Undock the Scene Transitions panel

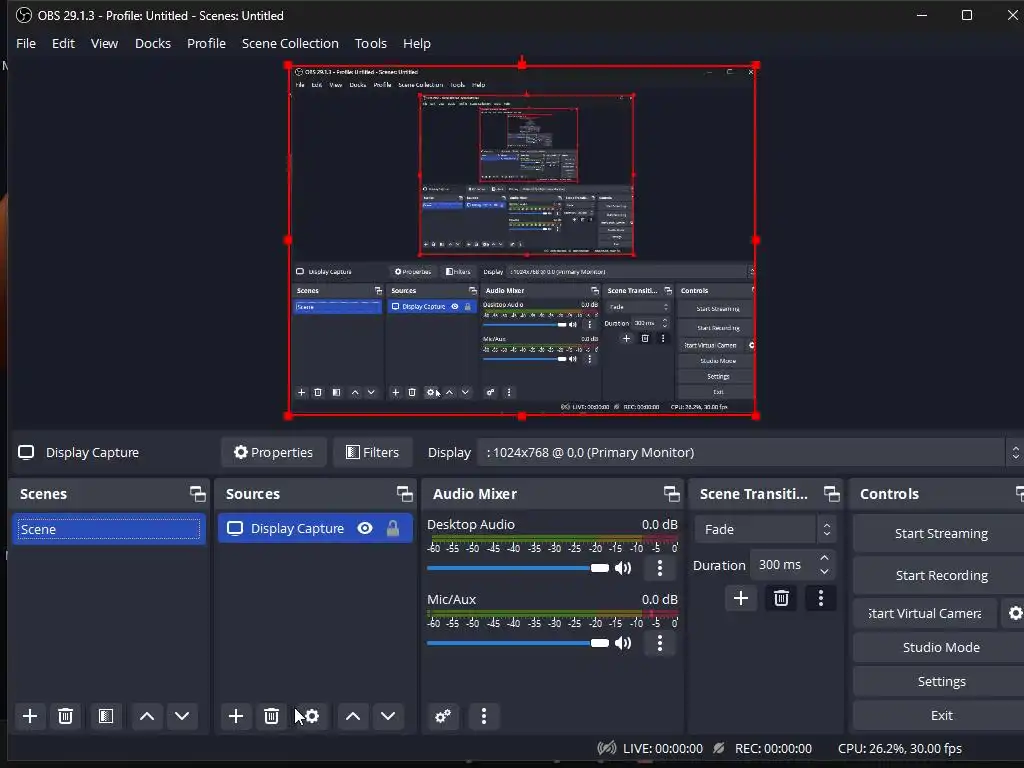pyautogui.click(x=831, y=494)
